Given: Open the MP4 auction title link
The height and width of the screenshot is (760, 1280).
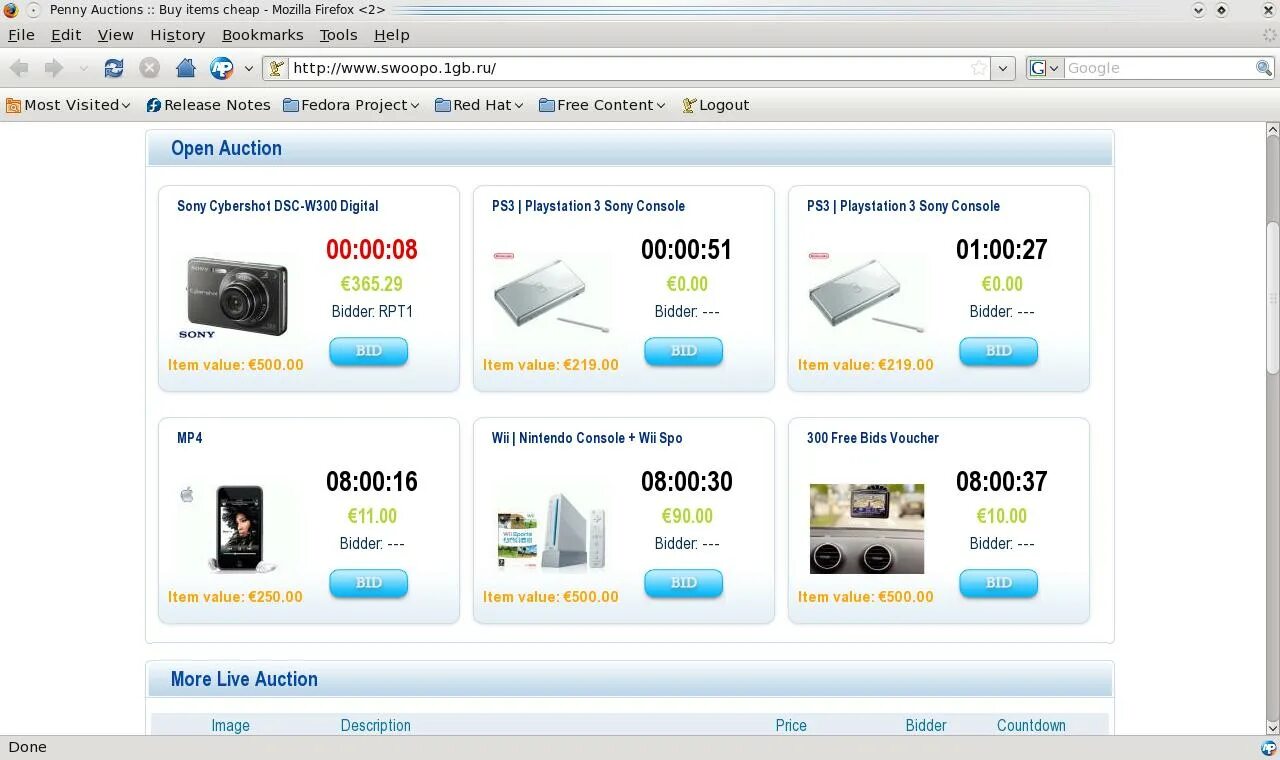Looking at the screenshot, I should pos(190,438).
